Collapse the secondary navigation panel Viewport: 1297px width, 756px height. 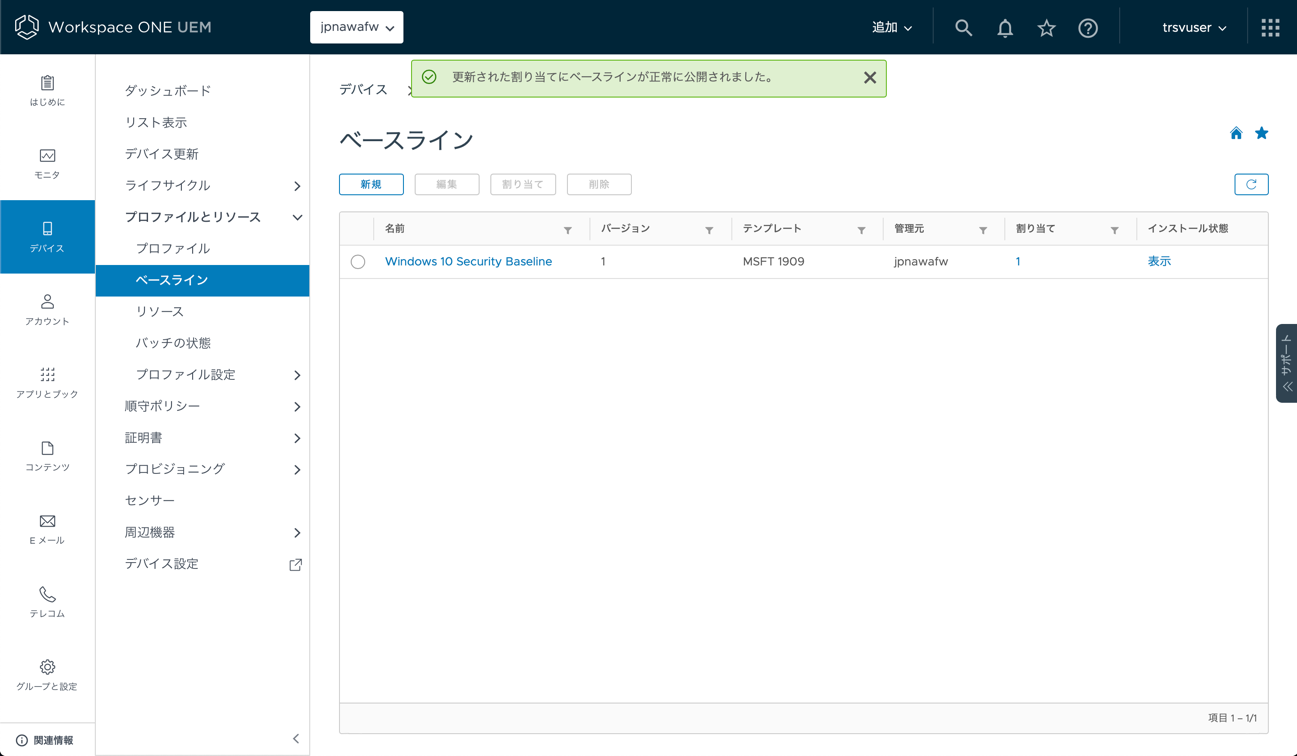[x=296, y=739]
